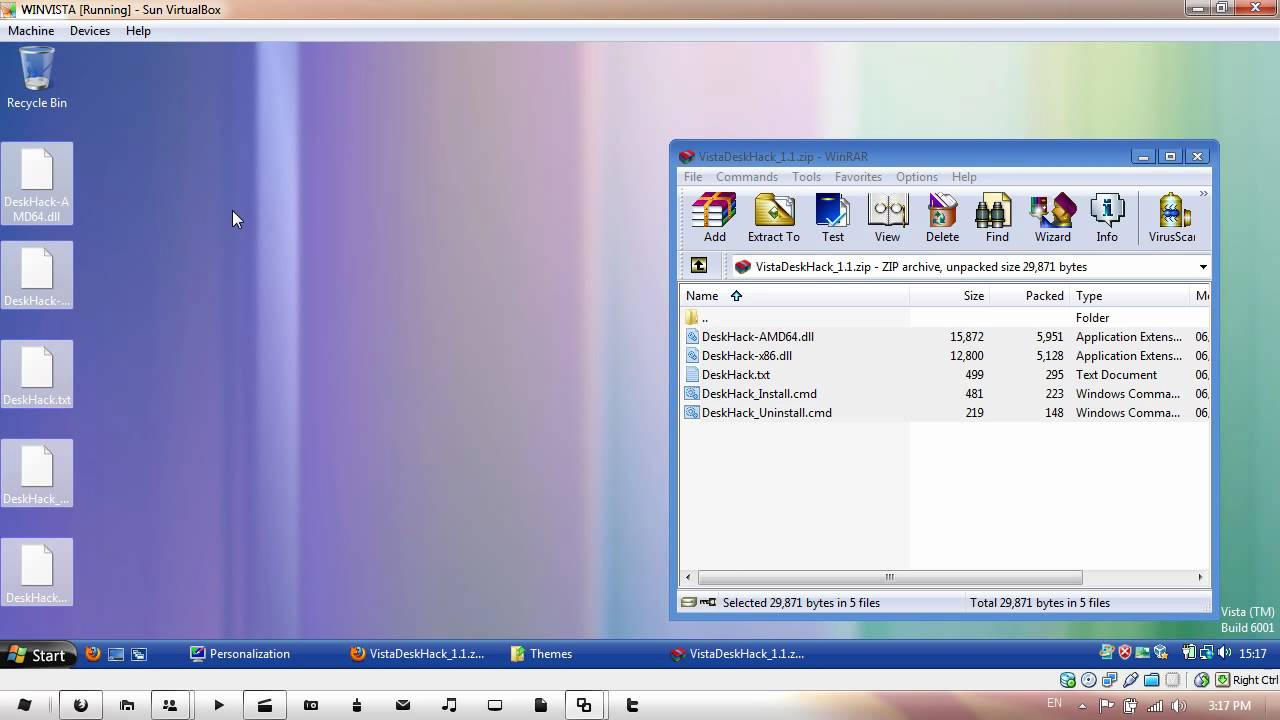This screenshot has width=1280, height=720.
Task: Open the Commands menu
Action: coord(747,177)
